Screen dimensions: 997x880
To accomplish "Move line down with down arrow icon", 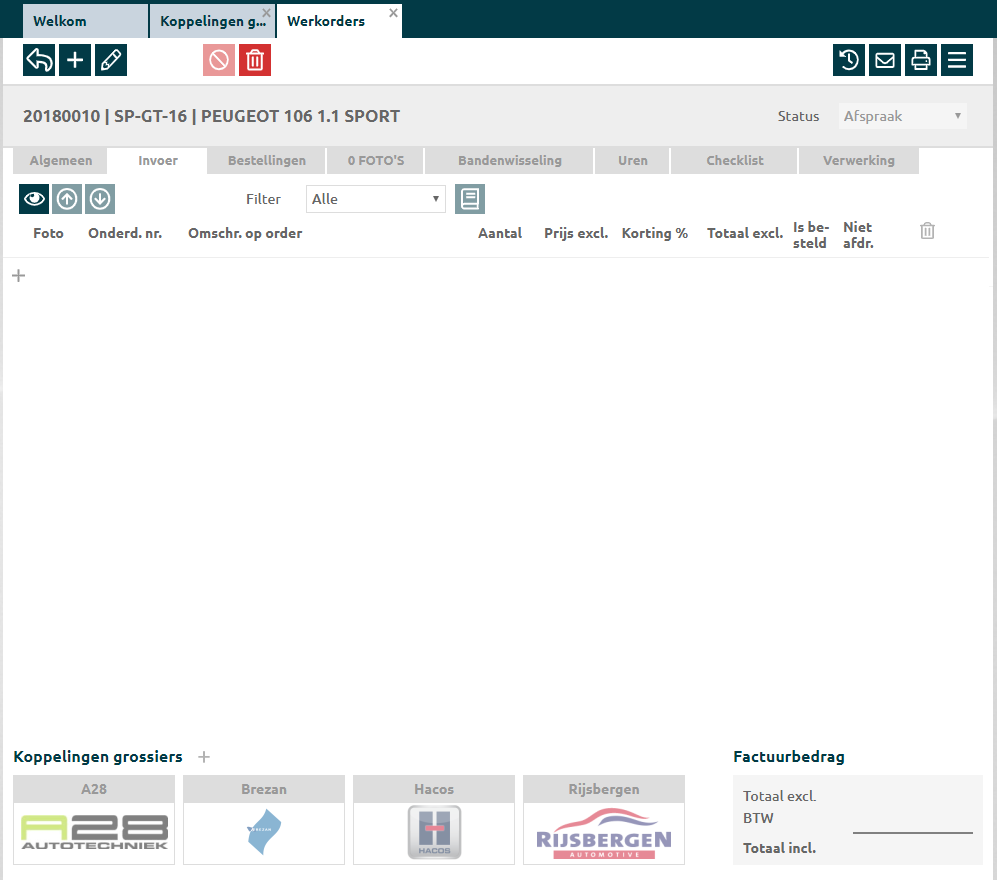I will click(100, 199).
